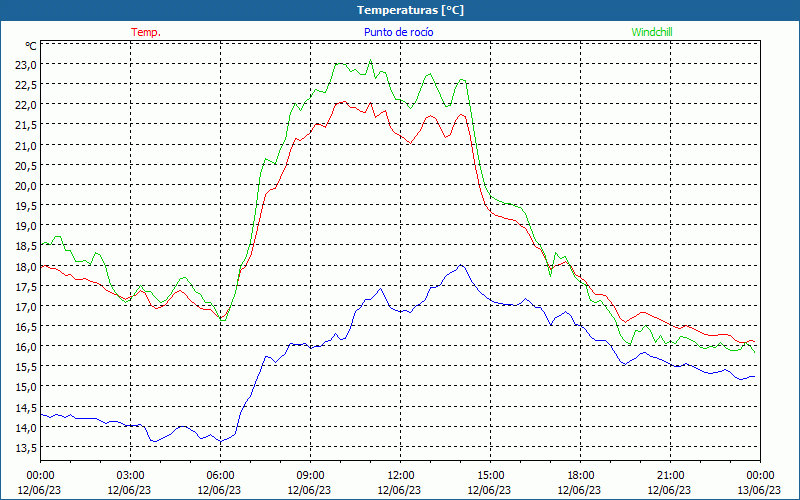Screen dimensions: 800x500
Task: Click the 16,5 y-axis value
Action: [27, 327]
